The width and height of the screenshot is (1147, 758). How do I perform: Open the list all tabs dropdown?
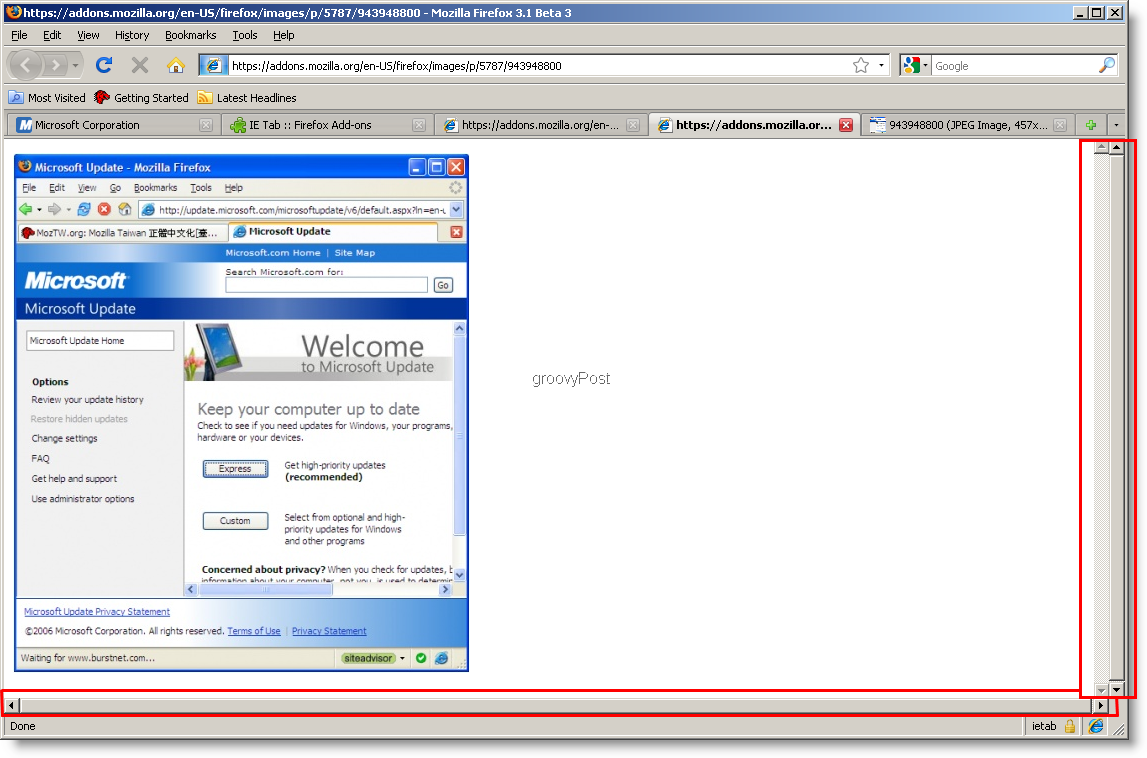[x=1116, y=125]
